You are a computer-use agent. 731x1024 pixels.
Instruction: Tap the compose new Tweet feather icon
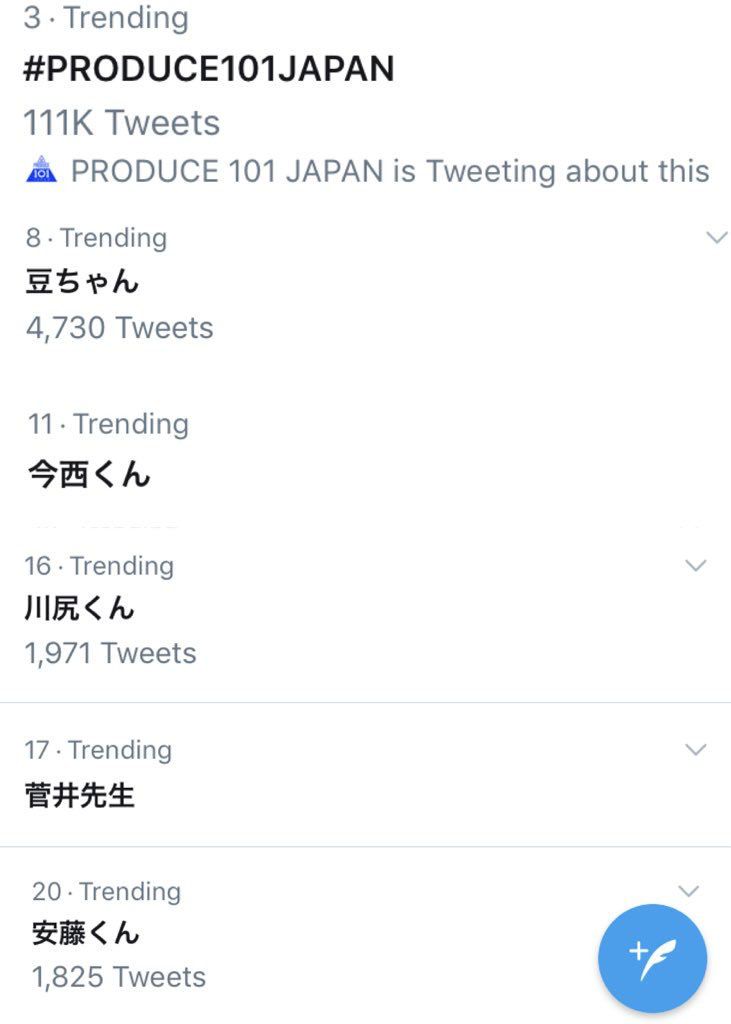tap(652, 957)
